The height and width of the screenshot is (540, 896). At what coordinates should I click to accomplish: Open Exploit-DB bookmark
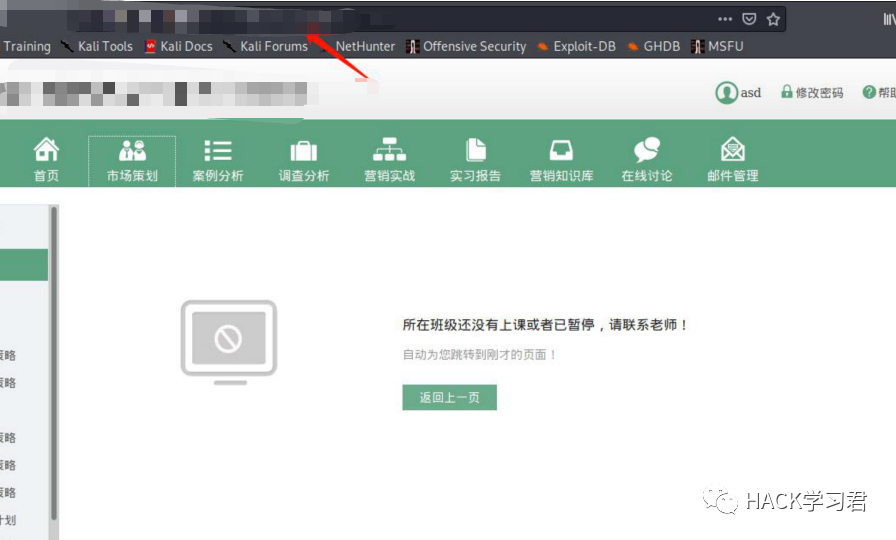(x=577, y=46)
